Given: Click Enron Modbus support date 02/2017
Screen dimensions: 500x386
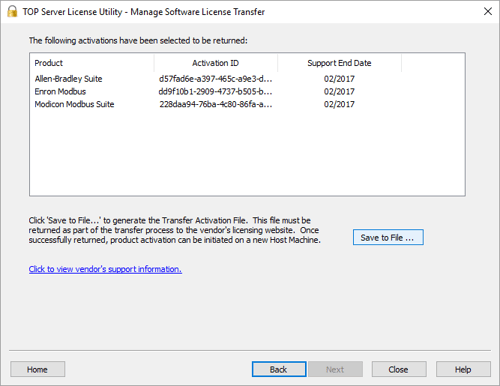Looking at the screenshot, I should pyautogui.click(x=339, y=92).
